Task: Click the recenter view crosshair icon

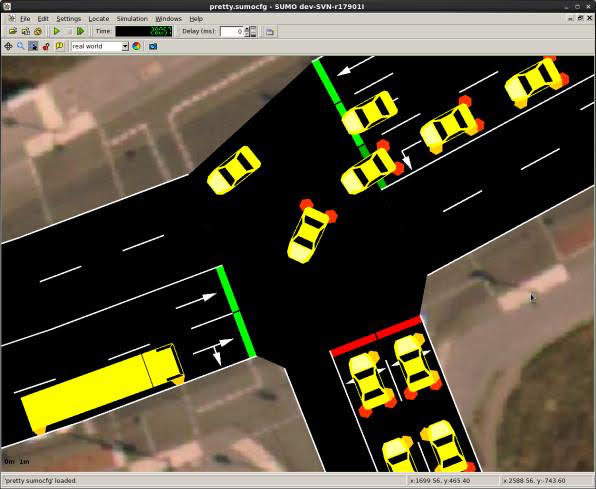Action: [8, 46]
